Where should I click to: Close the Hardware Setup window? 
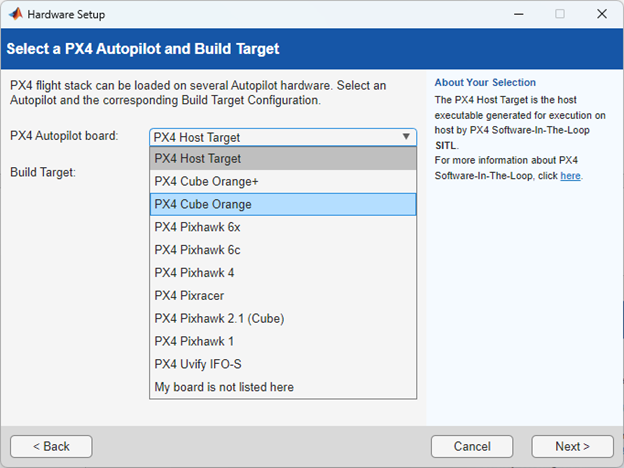click(600, 15)
